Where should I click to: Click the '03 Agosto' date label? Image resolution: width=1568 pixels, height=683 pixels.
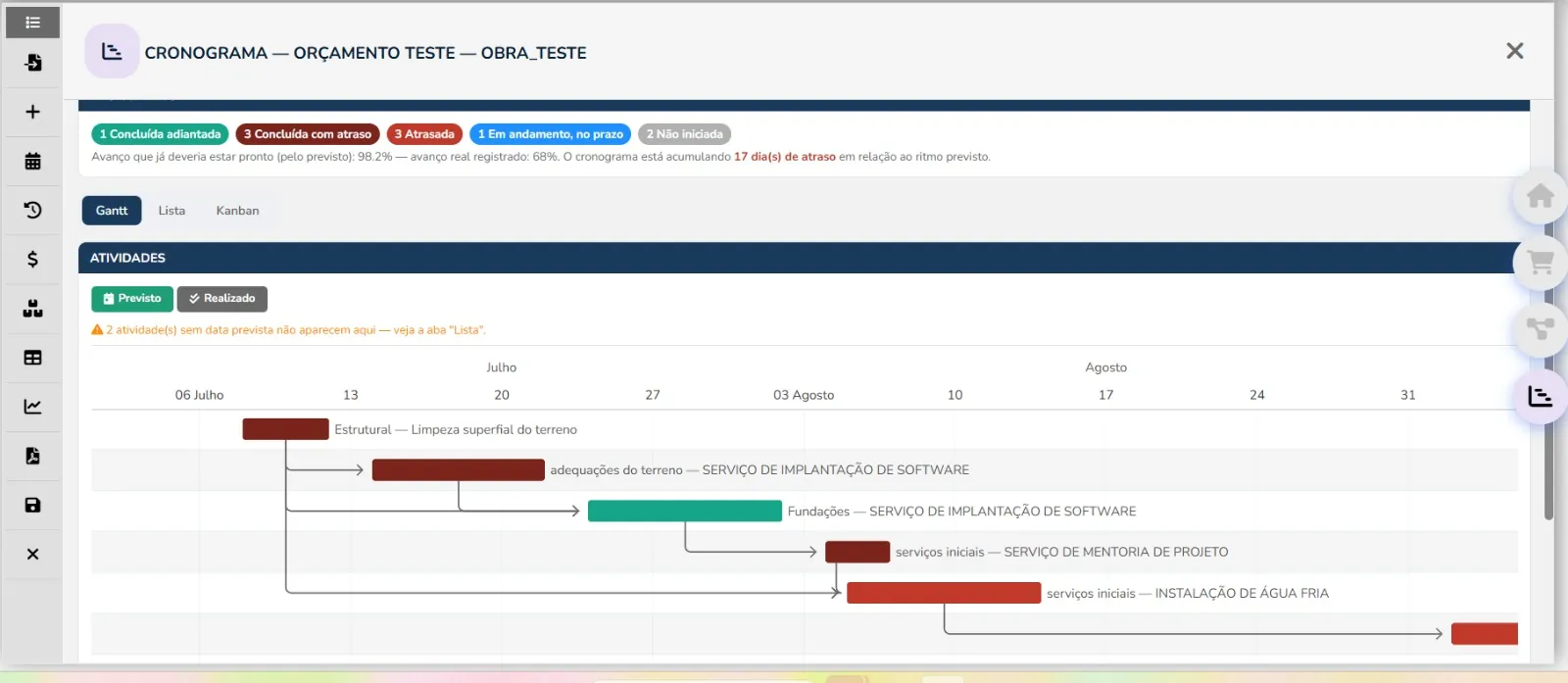click(804, 395)
